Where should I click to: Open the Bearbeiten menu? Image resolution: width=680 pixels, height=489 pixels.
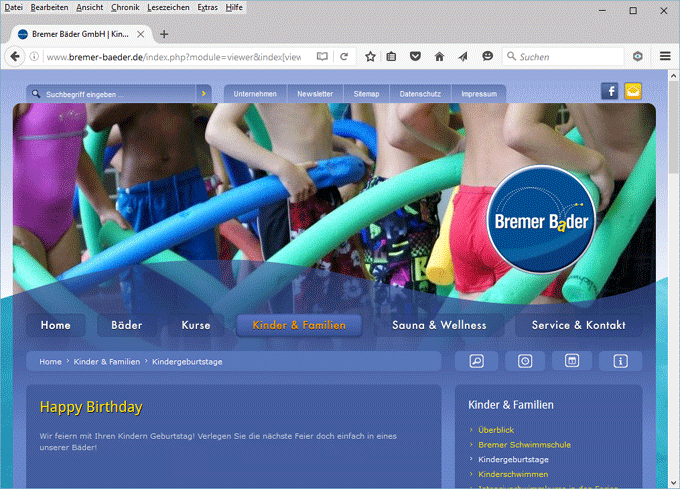click(x=49, y=7)
